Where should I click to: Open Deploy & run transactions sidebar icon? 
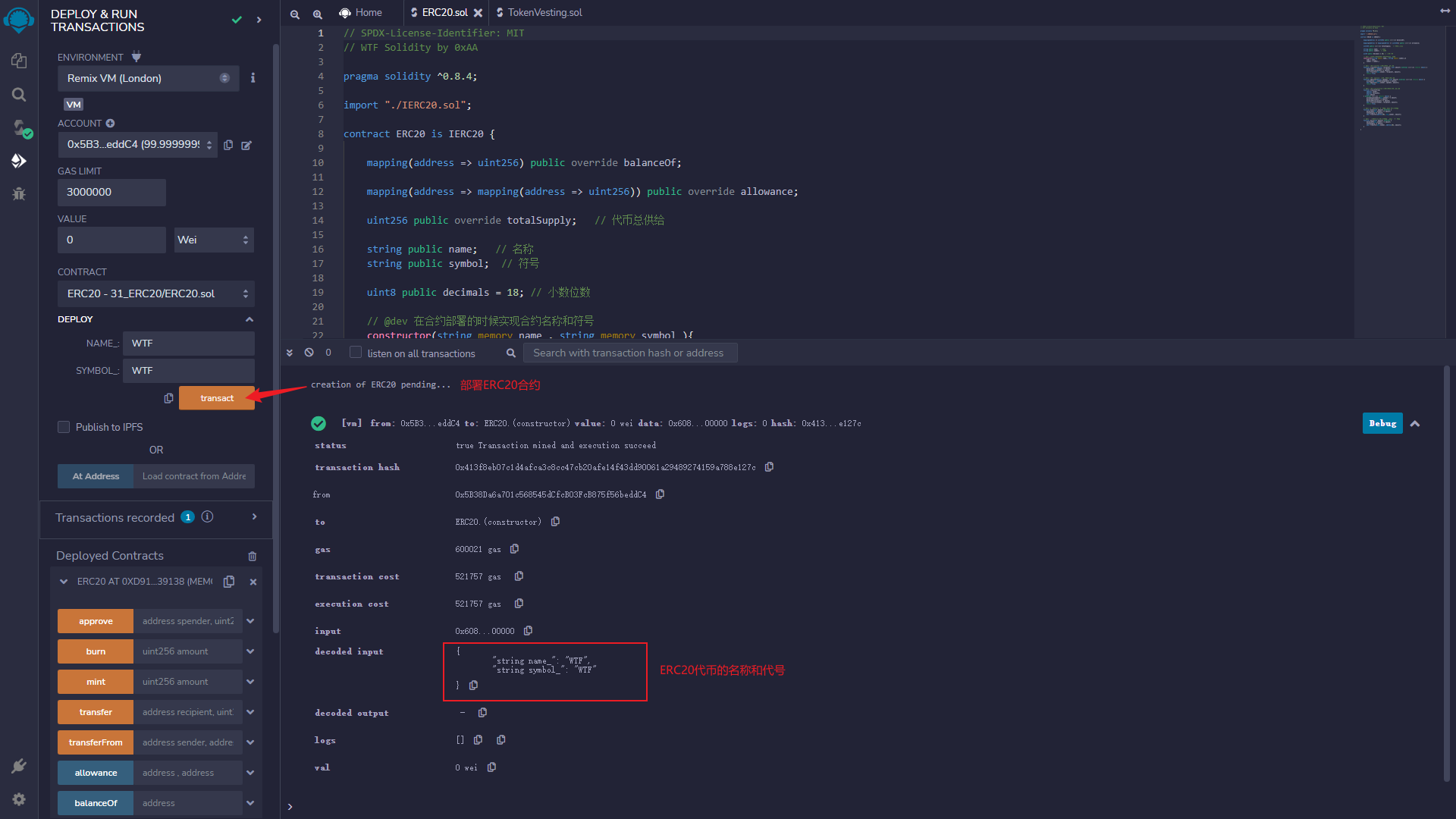pyautogui.click(x=19, y=161)
